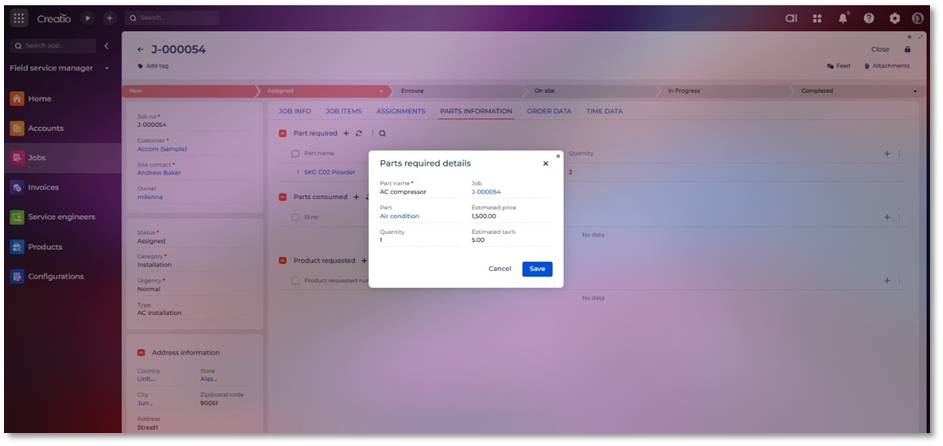Switch to the JOB ITEMS tab
The image size is (943, 446).
click(344, 111)
